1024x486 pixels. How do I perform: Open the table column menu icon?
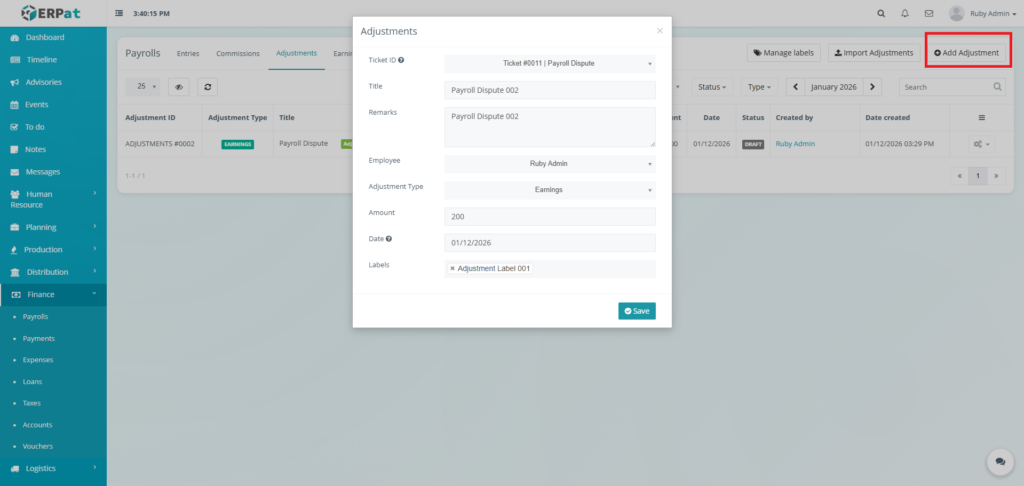pyautogui.click(x=981, y=118)
